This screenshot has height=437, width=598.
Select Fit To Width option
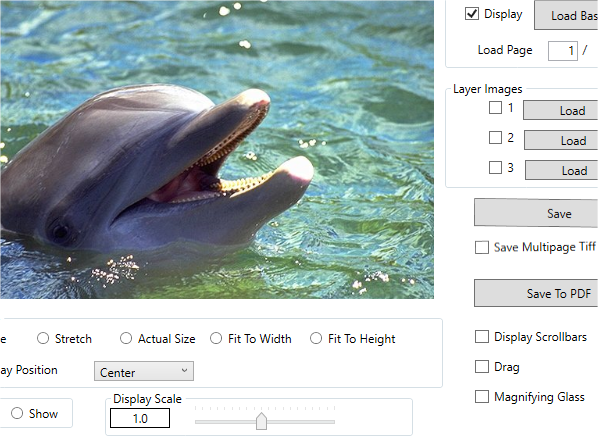tap(216, 338)
